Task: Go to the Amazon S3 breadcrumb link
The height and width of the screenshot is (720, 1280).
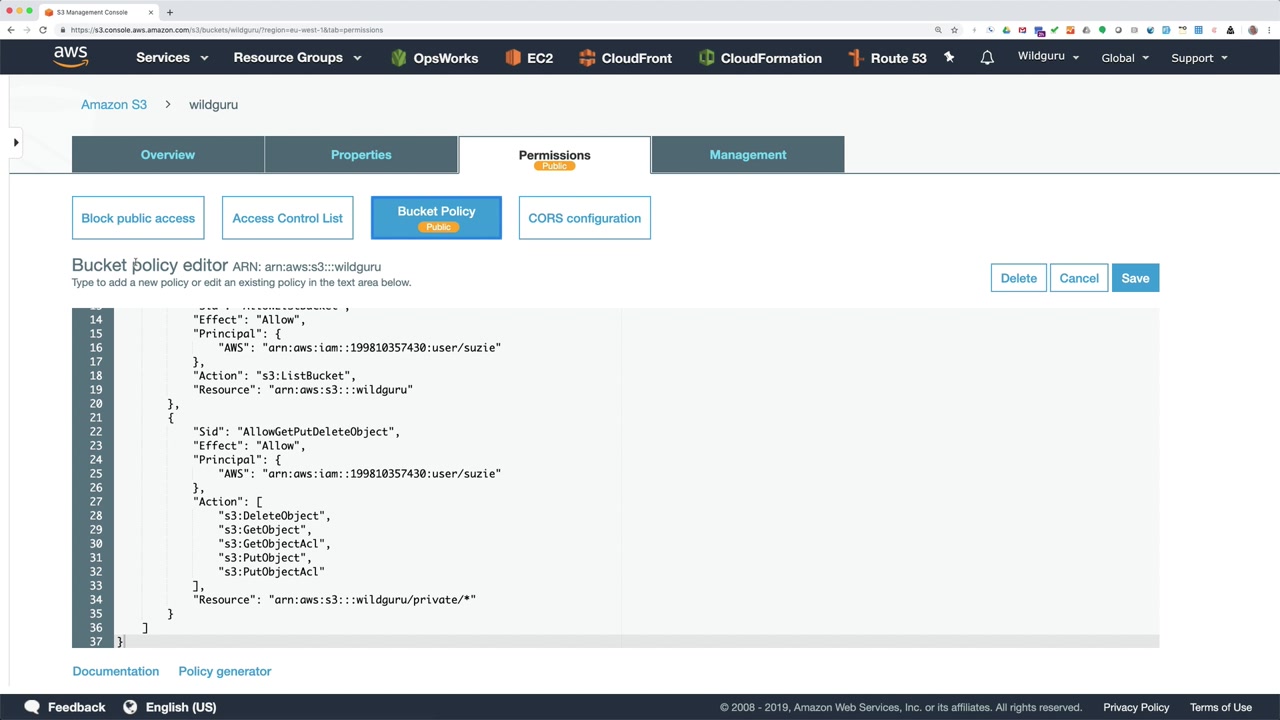Action: pos(114,104)
